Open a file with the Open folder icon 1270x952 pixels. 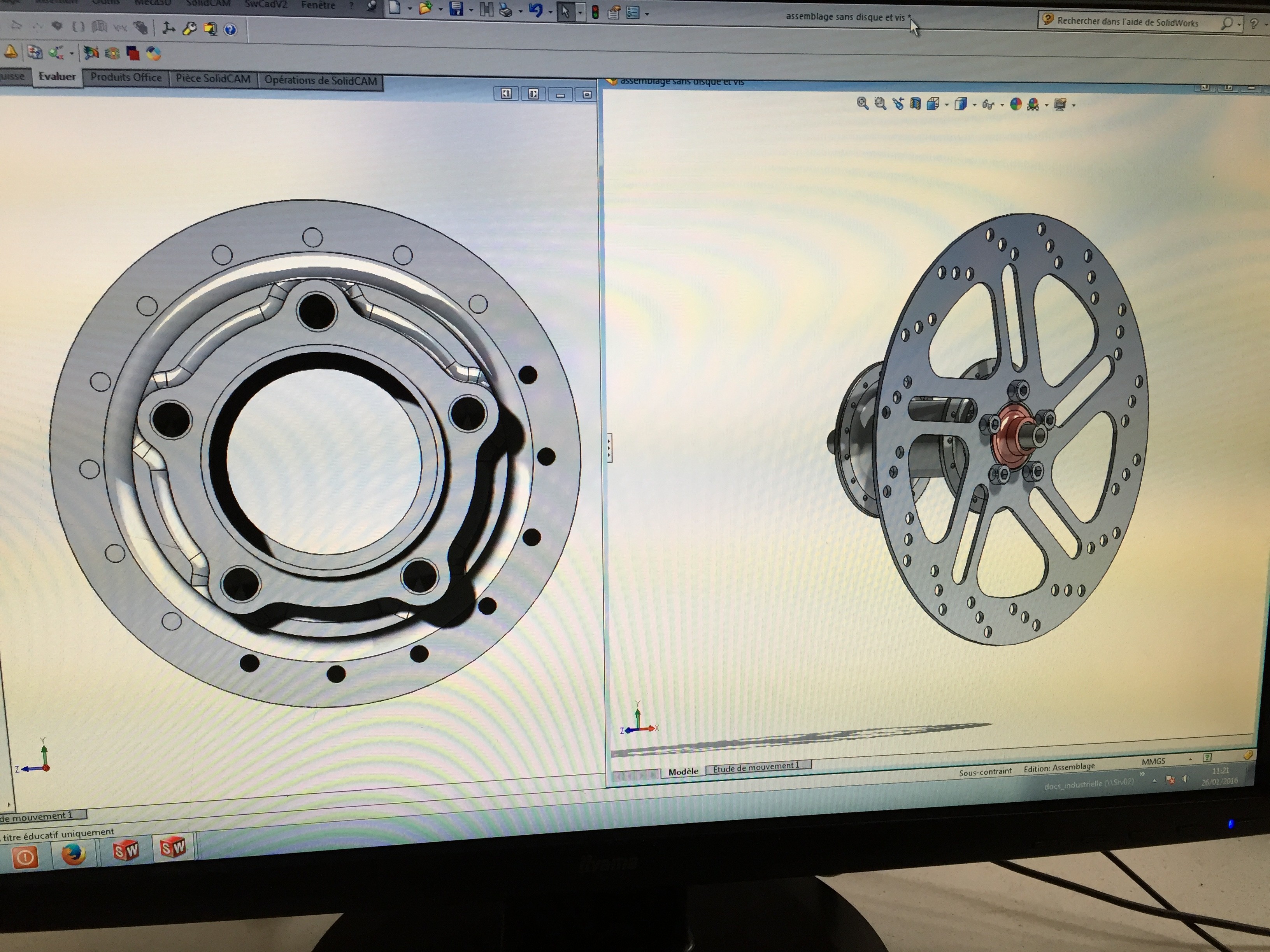pos(425,9)
